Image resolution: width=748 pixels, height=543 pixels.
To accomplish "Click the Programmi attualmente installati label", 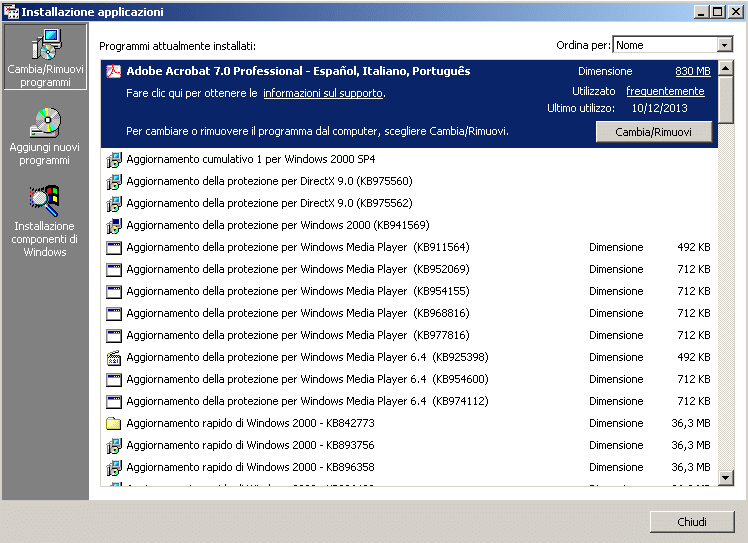I will pyautogui.click(x=177, y=46).
